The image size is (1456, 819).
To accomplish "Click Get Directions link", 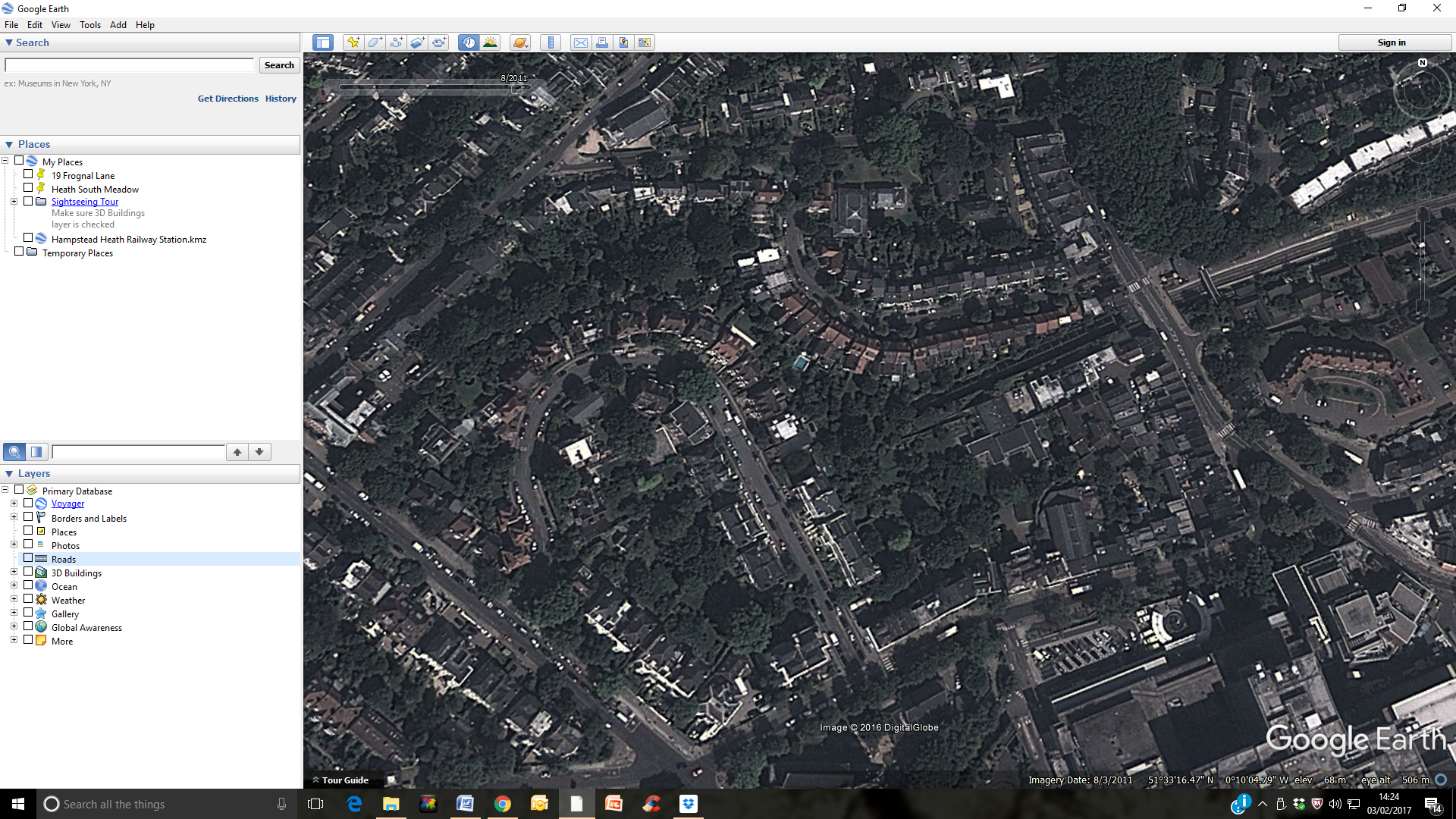I will click(227, 99).
